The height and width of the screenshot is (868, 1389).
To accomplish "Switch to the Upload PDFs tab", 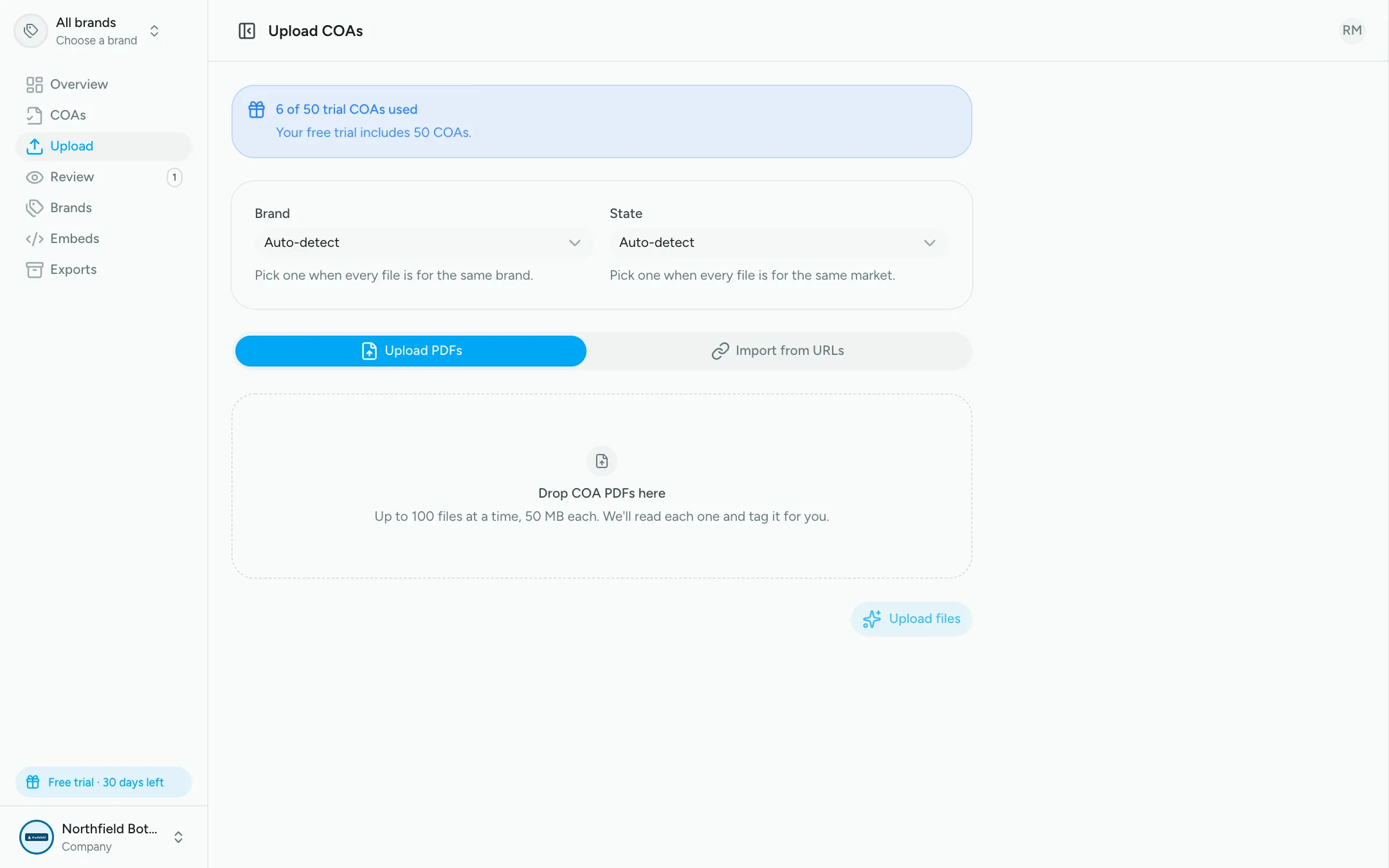I will [x=411, y=351].
